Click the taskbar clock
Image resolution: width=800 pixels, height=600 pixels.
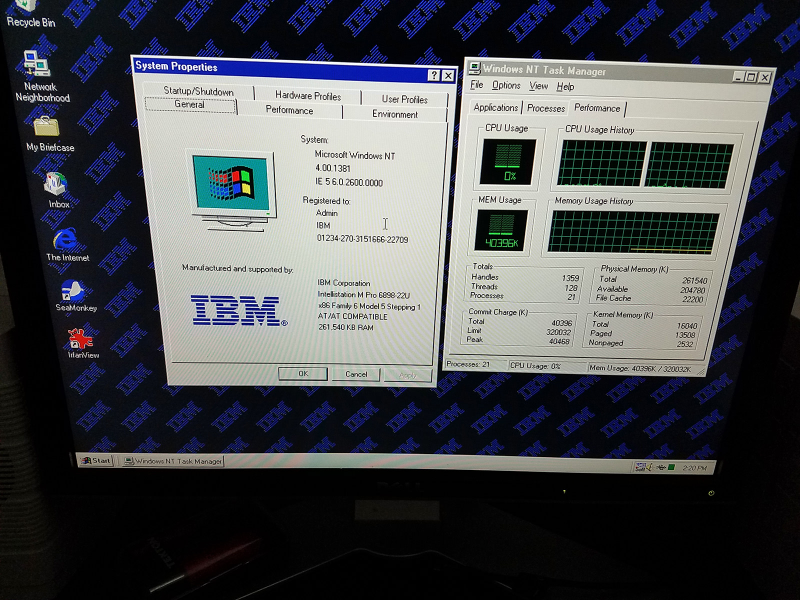coord(694,468)
